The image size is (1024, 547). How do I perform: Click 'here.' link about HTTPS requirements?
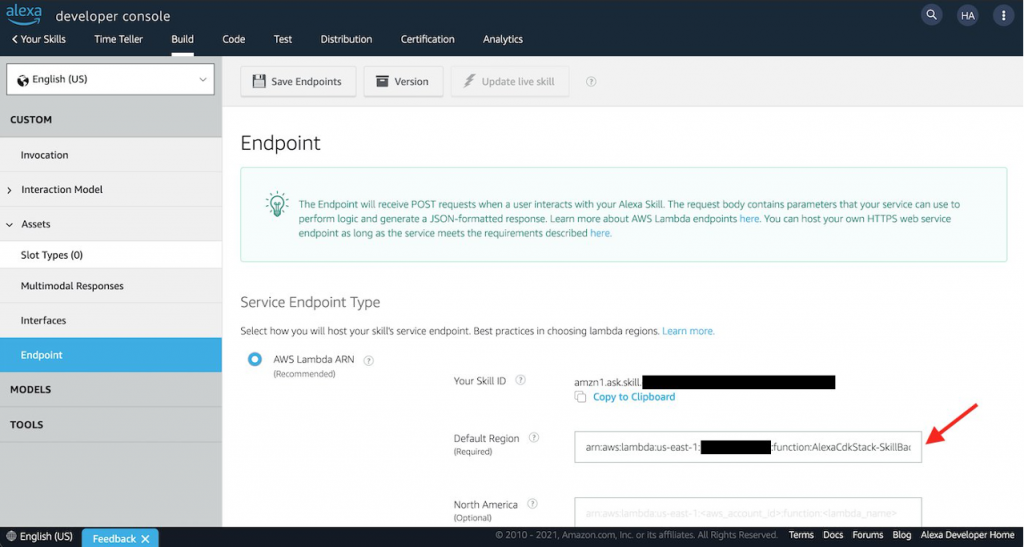coord(601,233)
